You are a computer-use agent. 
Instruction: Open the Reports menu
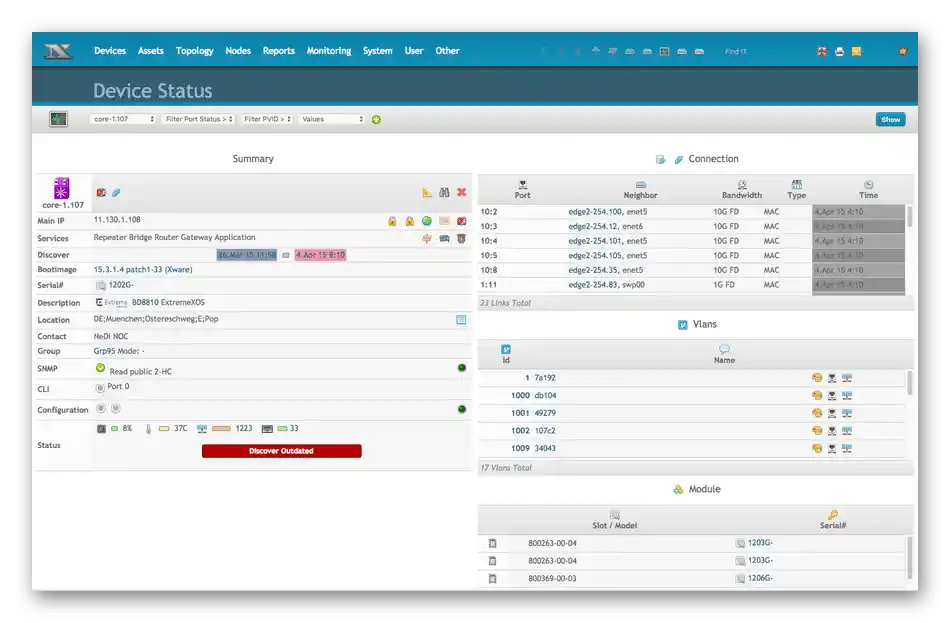point(278,51)
